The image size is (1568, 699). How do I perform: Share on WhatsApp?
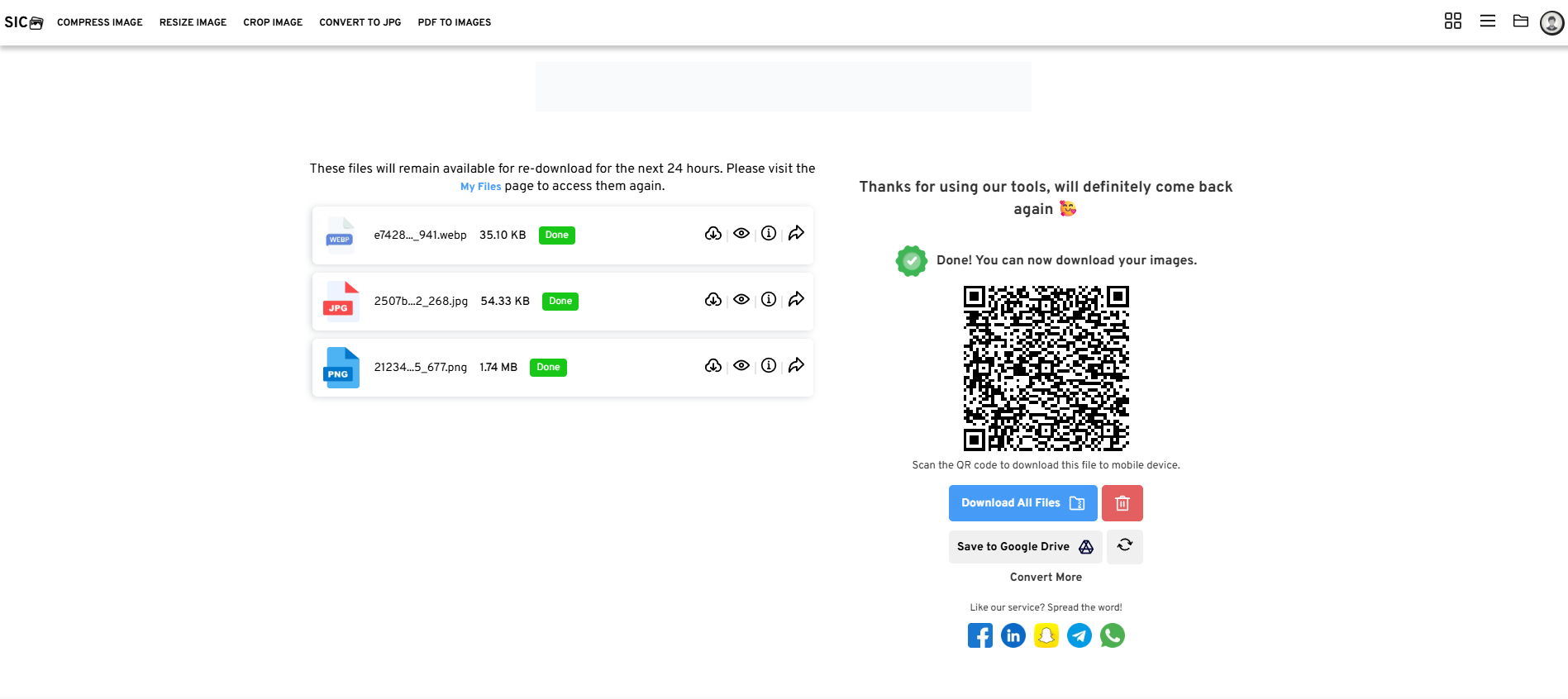coord(1113,635)
